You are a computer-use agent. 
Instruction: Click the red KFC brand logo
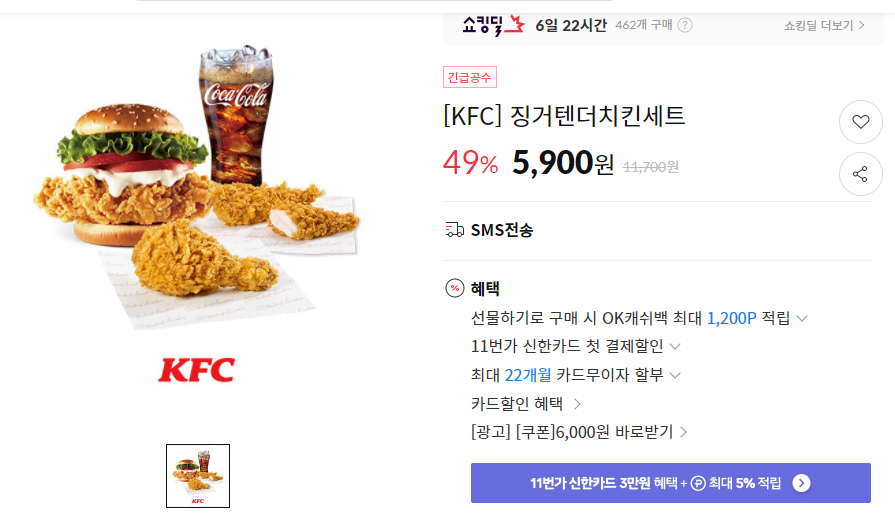[x=196, y=370]
